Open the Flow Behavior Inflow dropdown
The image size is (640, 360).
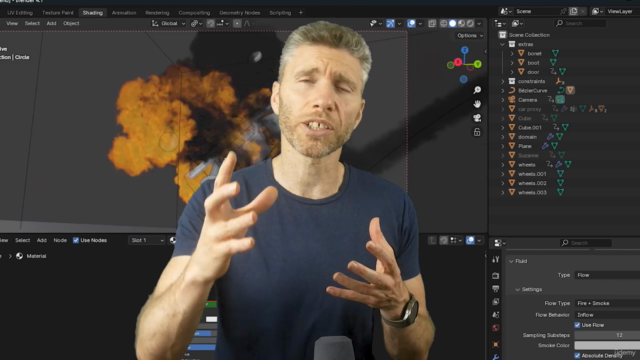[x=607, y=315]
